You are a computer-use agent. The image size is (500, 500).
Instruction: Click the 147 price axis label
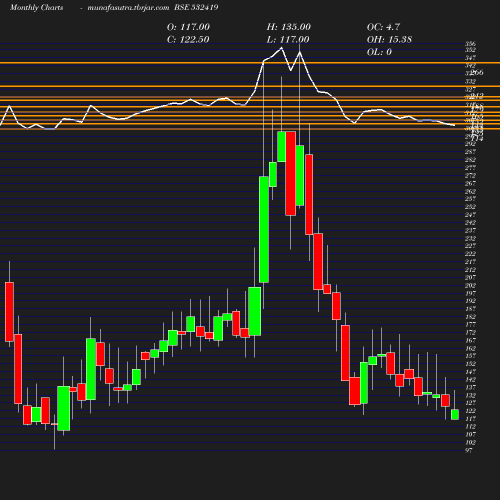[x=470, y=372]
